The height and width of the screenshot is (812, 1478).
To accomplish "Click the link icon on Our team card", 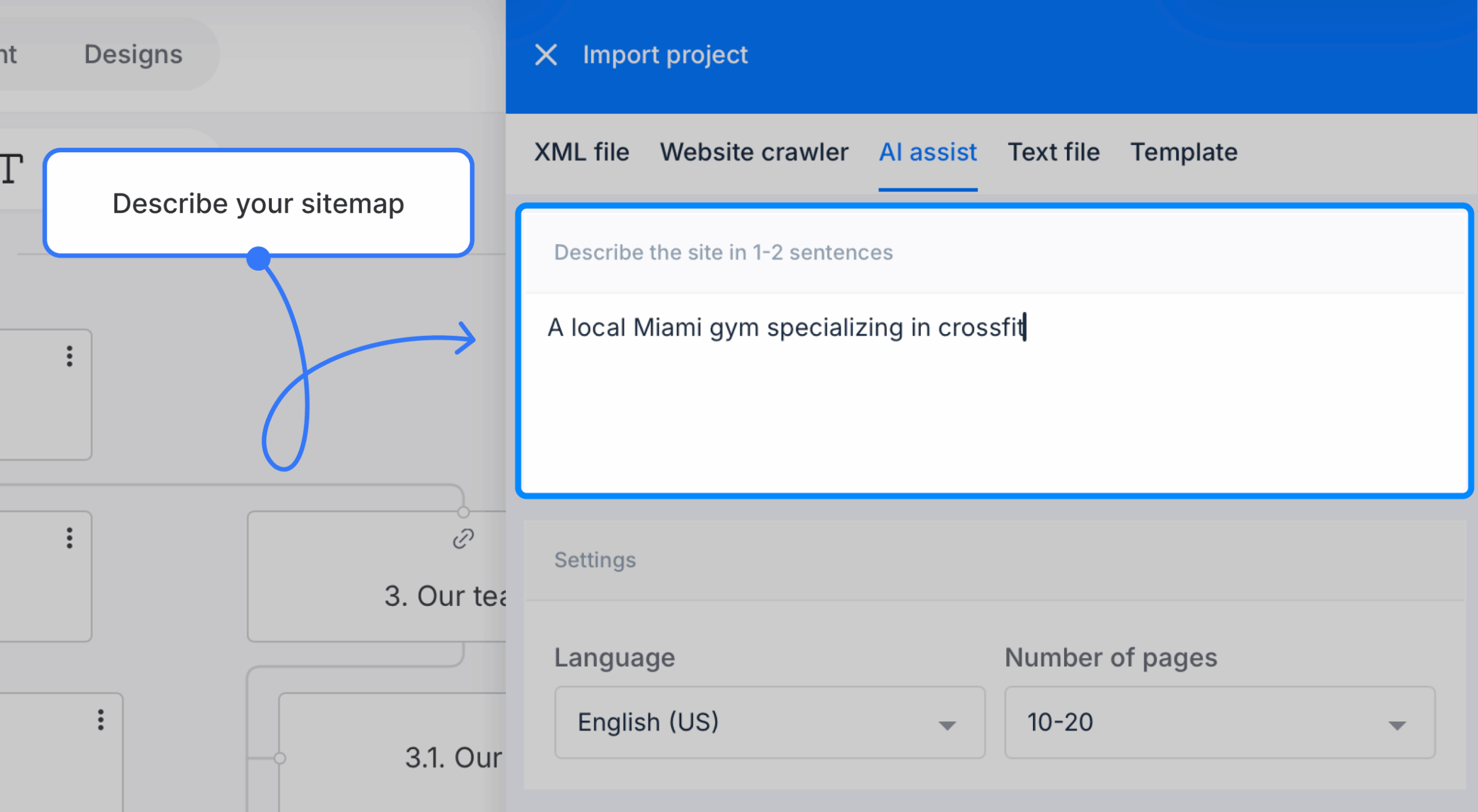I will pyautogui.click(x=463, y=538).
